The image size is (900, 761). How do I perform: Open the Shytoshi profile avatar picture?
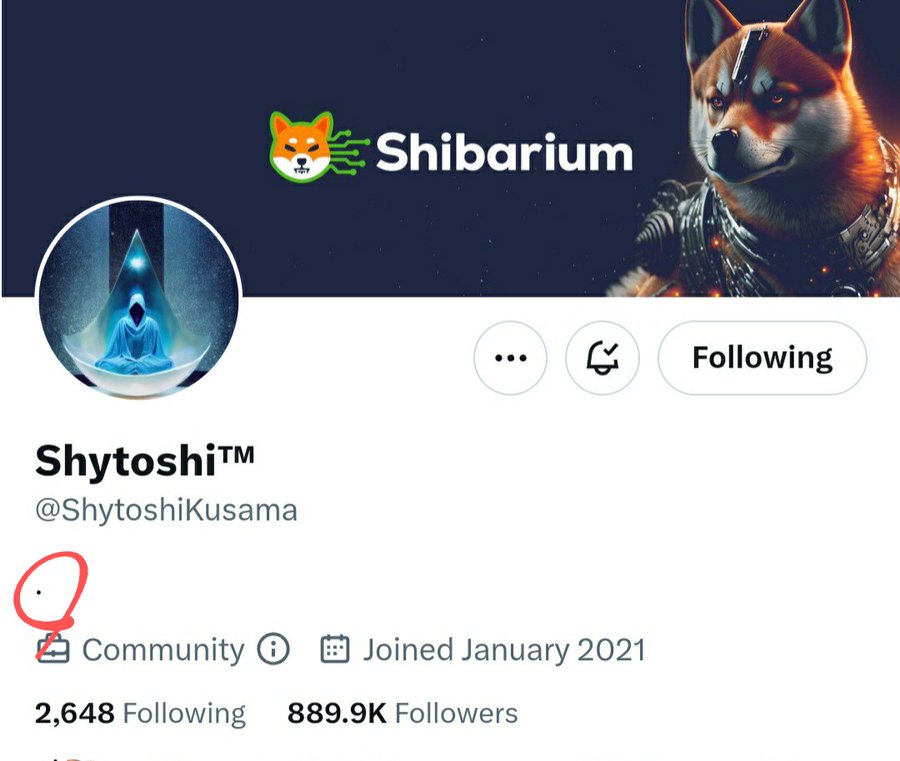click(x=138, y=298)
